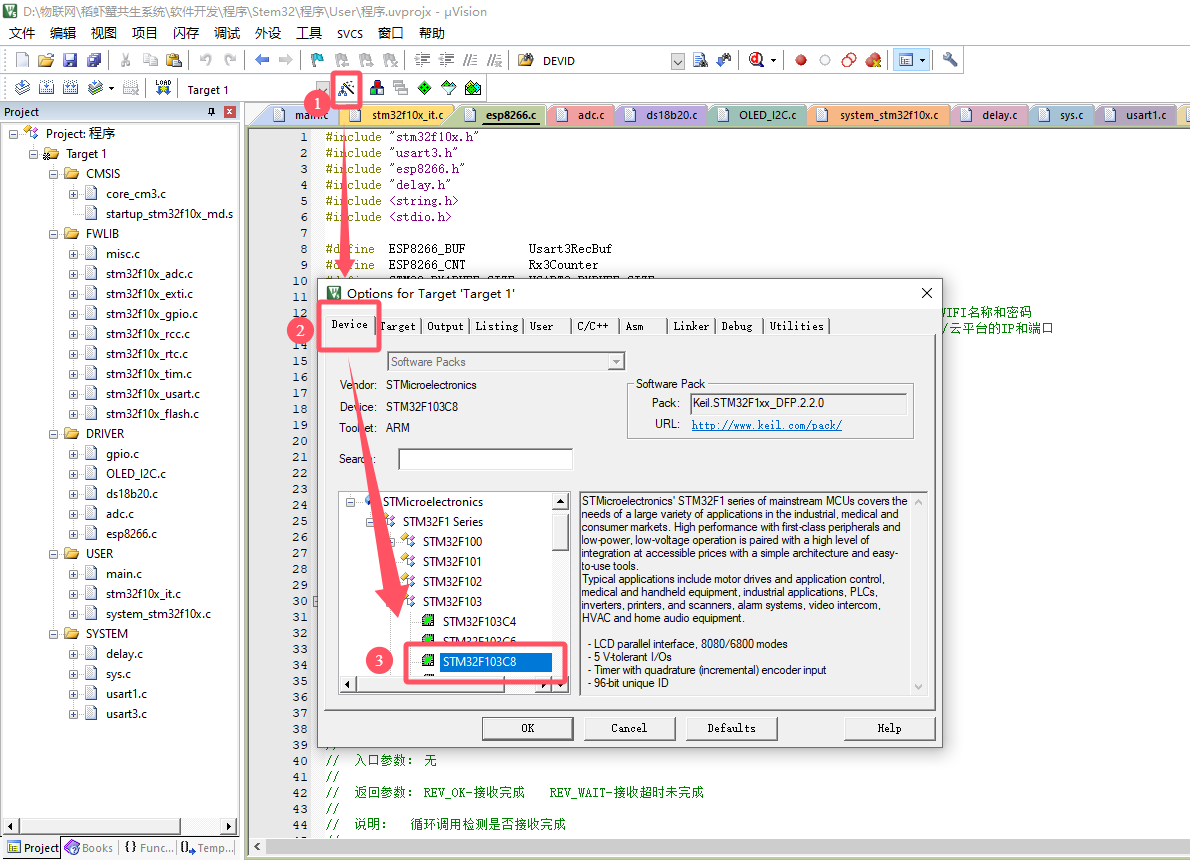The width and height of the screenshot is (1190, 864).
Task: Close the Project panel
Action: (x=230, y=112)
